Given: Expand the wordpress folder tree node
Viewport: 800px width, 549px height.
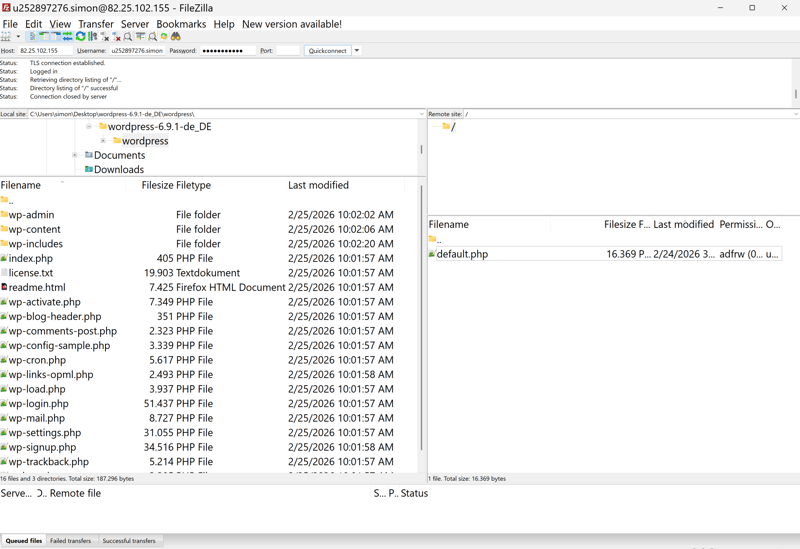Looking at the screenshot, I should pyautogui.click(x=103, y=141).
